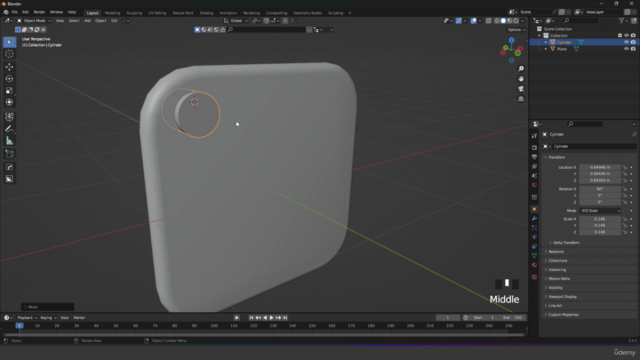Play the animation forward
640x360 pixels.
(271, 318)
